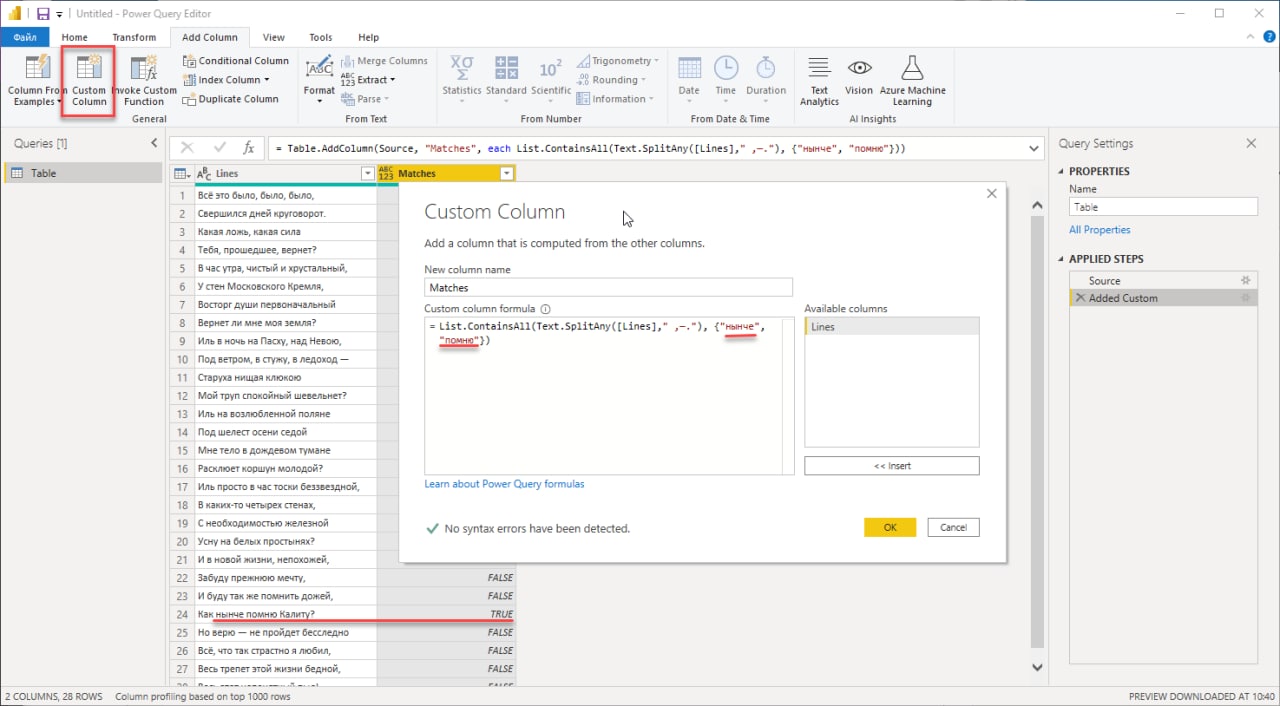
Task: Launch Text Analytics
Action: (x=819, y=80)
